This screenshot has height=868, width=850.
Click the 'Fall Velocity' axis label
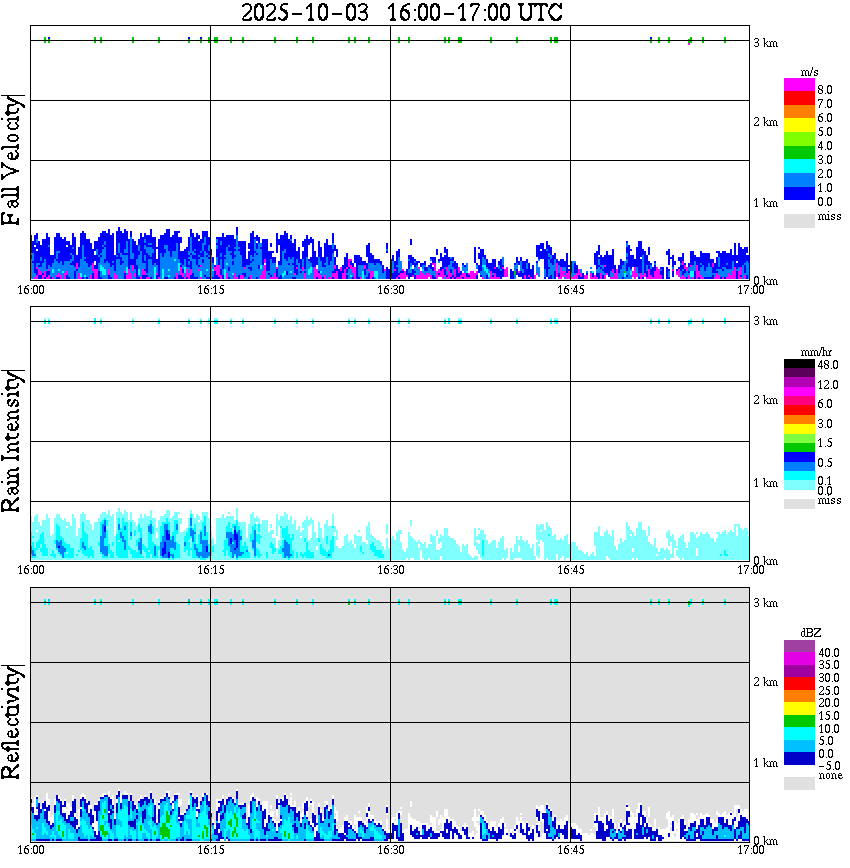(x=12, y=161)
